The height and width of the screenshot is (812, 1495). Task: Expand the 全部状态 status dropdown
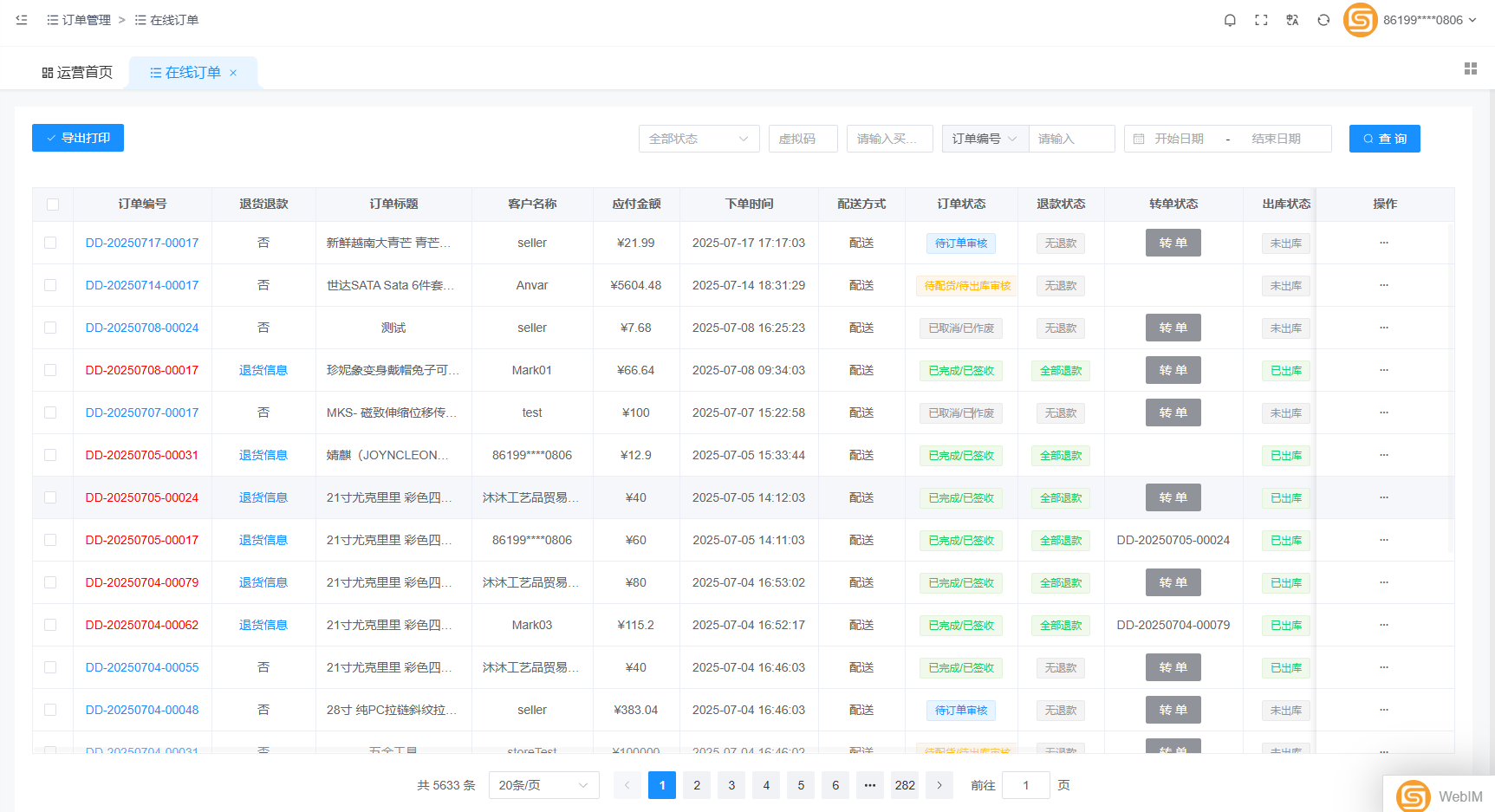pyautogui.click(x=699, y=139)
